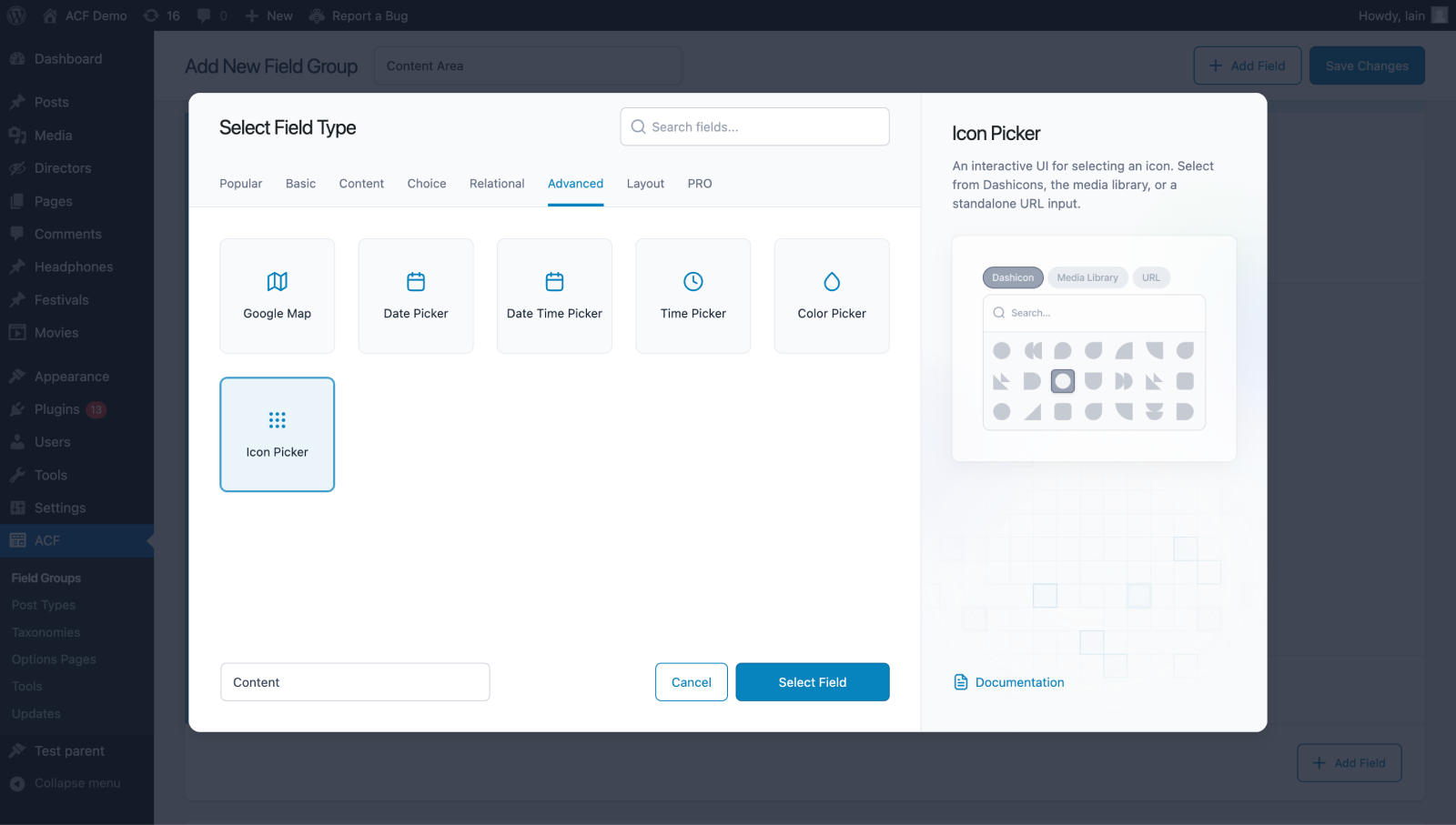The width and height of the screenshot is (1456, 825).
Task: Open the Howdy Iain account menu
Action: (x=1392, y=15)
